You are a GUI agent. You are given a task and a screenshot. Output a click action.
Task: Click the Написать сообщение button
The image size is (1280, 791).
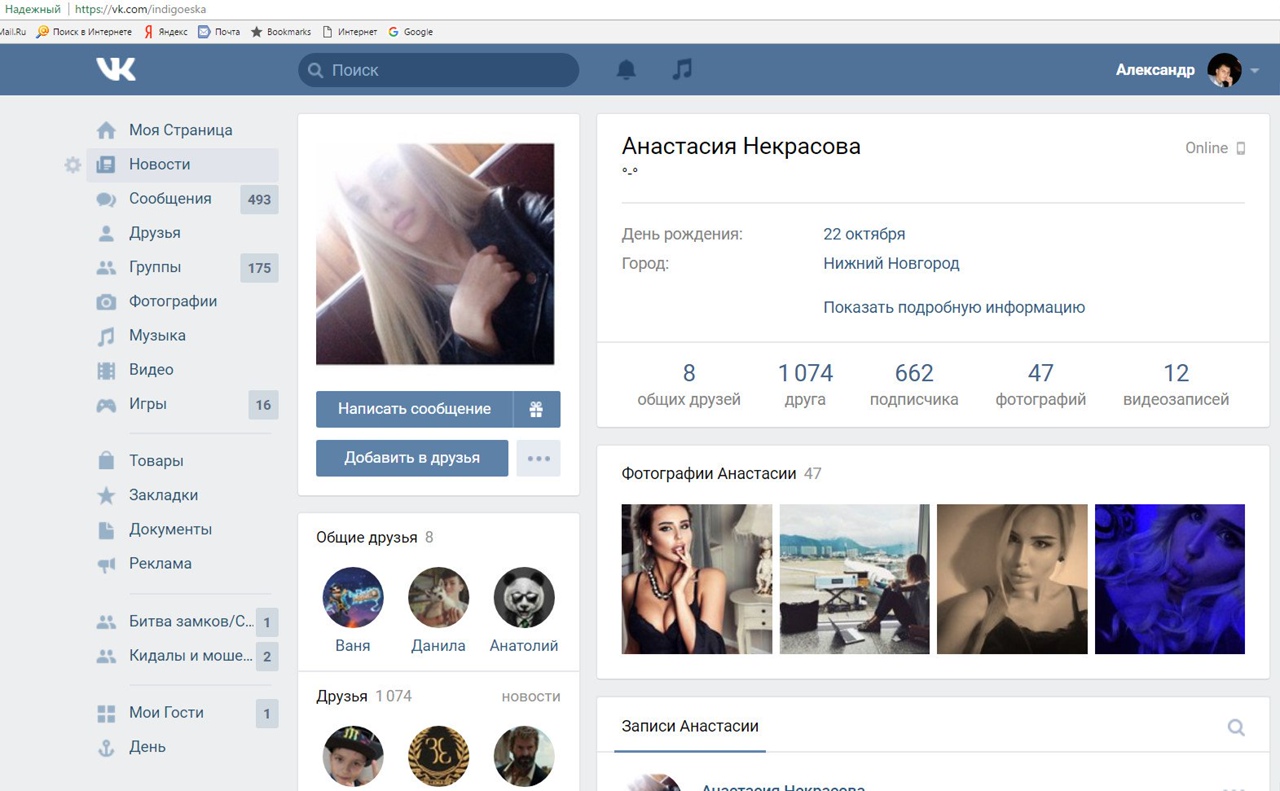tap(414, 409)
